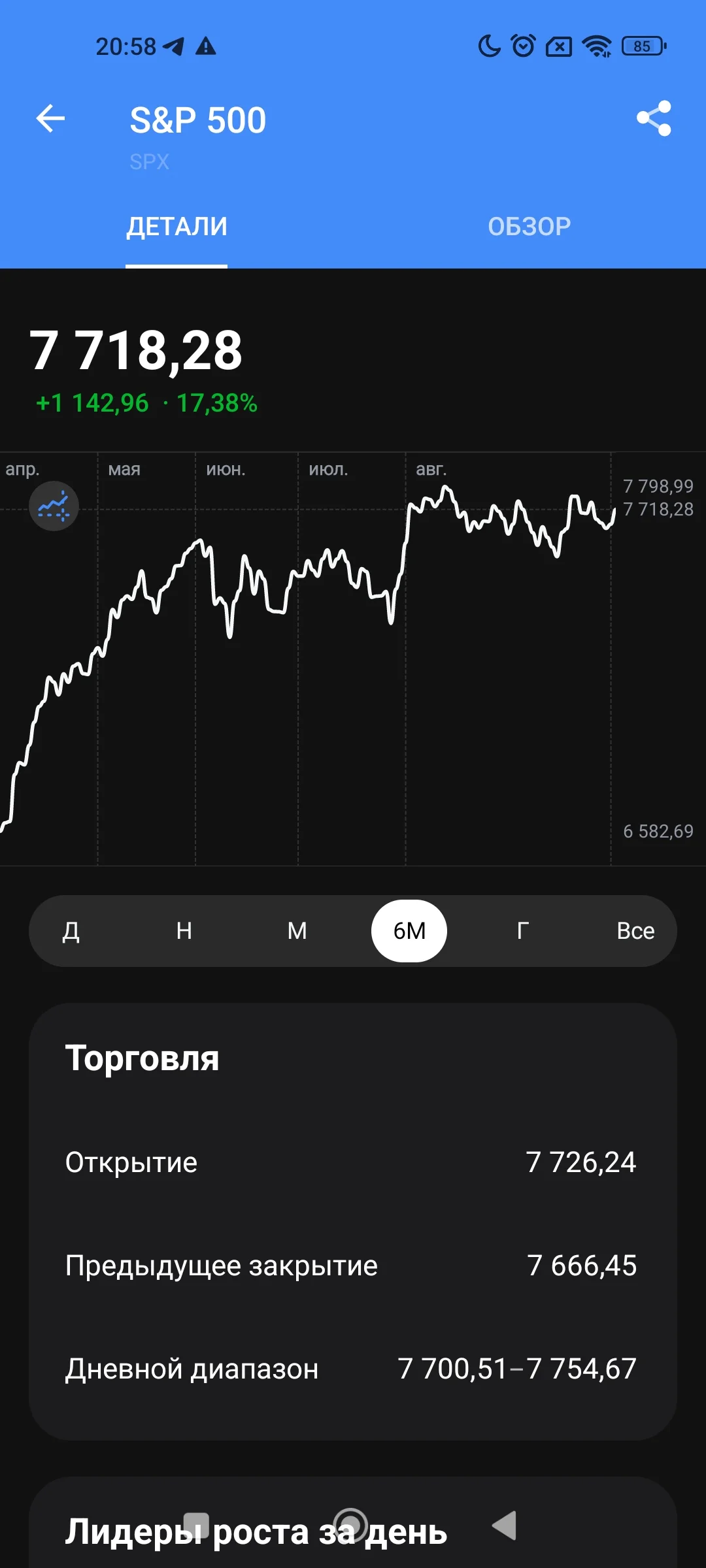
Task: Select the М monthly range
Action: 297,930
